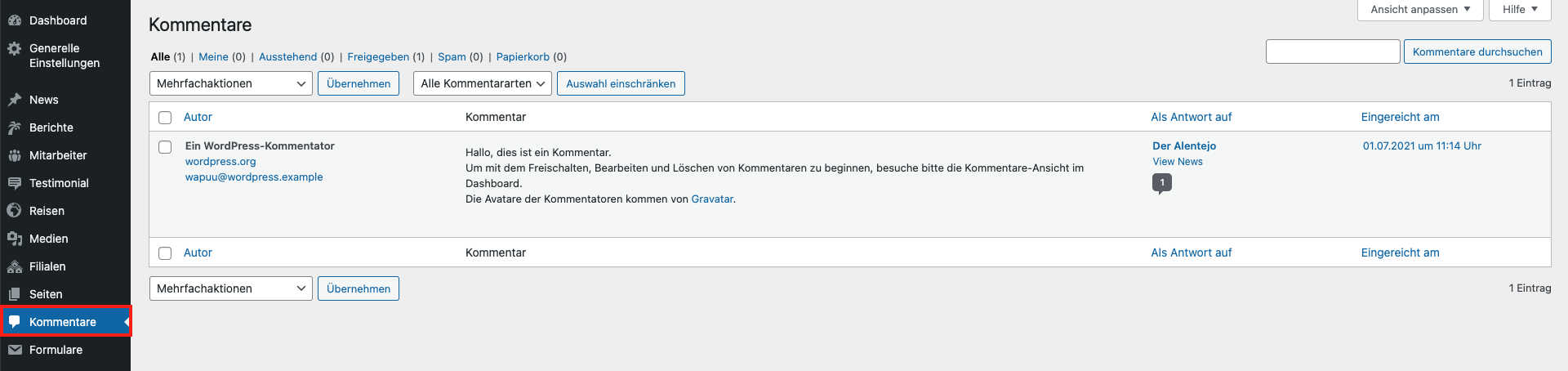The height and width of the screenshot is (371, 1568).
Task: Open the top Mehrfachaktionen dropdown
Action: coord(230,83)
